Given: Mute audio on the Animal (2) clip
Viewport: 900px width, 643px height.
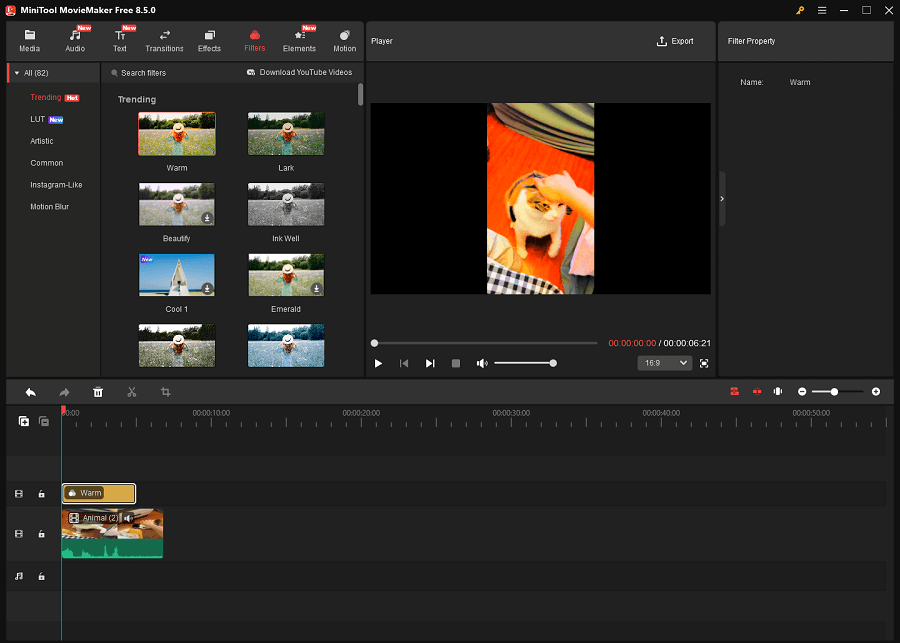Looking at the screenshot, I should [129, 517].
